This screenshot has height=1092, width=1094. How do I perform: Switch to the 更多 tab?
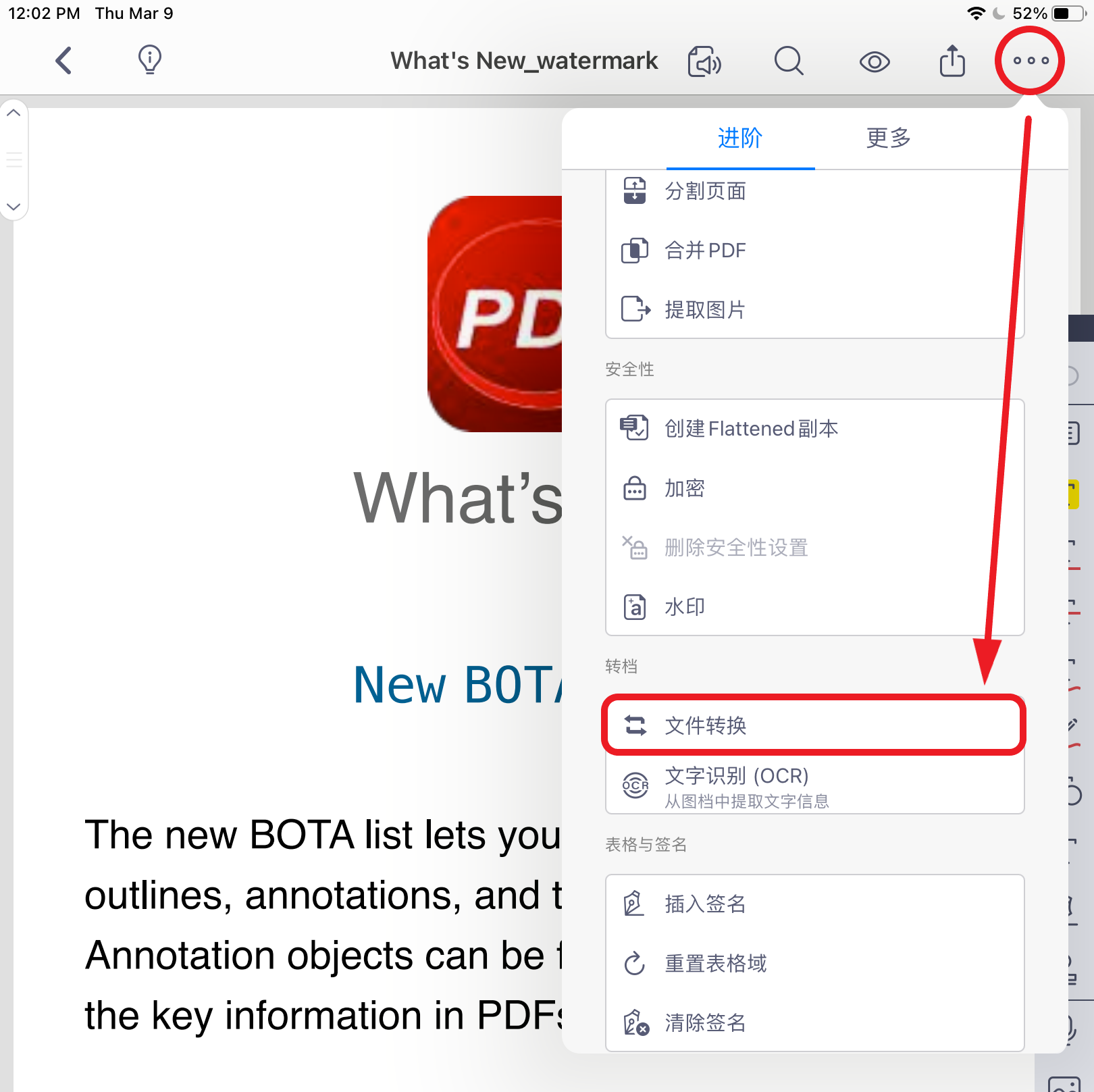pos(889,138)
